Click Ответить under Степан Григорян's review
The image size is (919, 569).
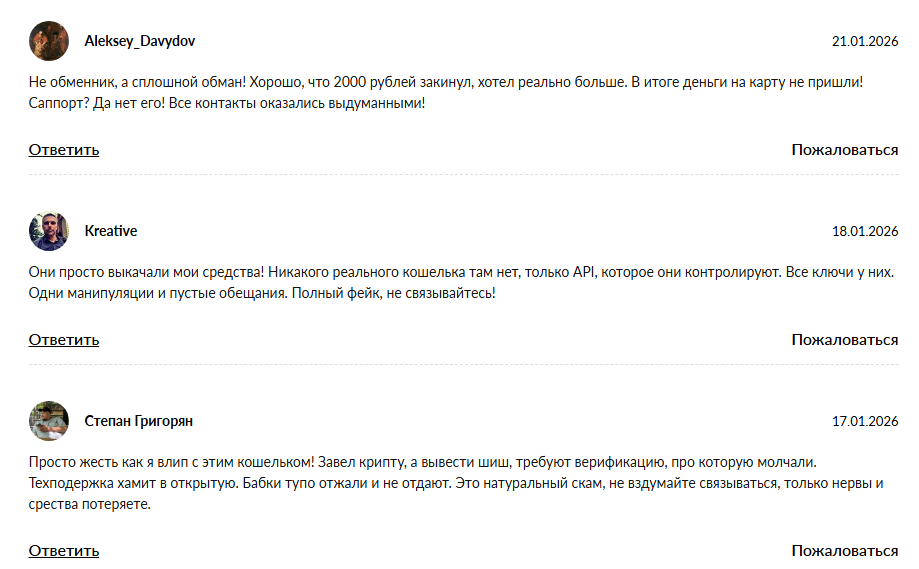pyautogui.click(x=64, y=551)
